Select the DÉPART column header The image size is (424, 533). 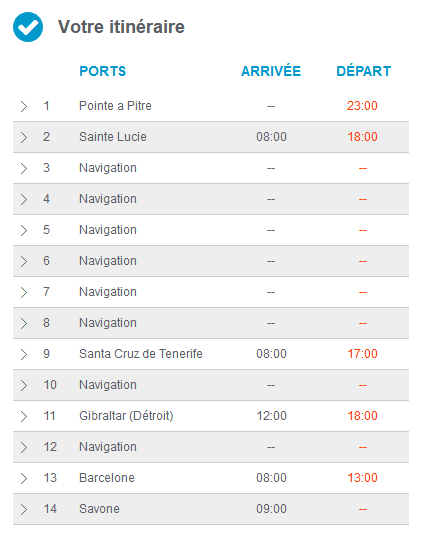pyautogui.click(x=364, y=71)
